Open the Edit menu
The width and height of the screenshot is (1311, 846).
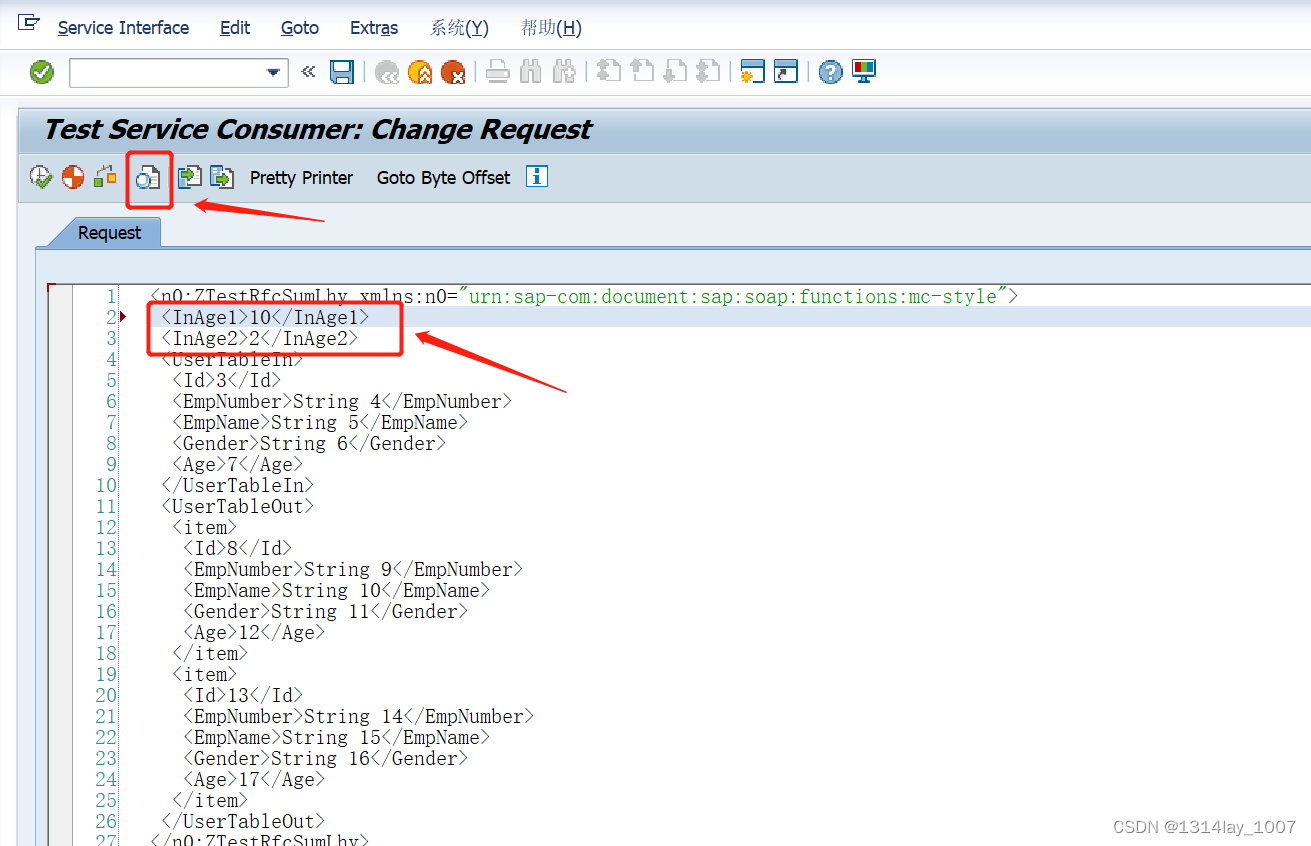pyautogui.click(x=235, y=28)
